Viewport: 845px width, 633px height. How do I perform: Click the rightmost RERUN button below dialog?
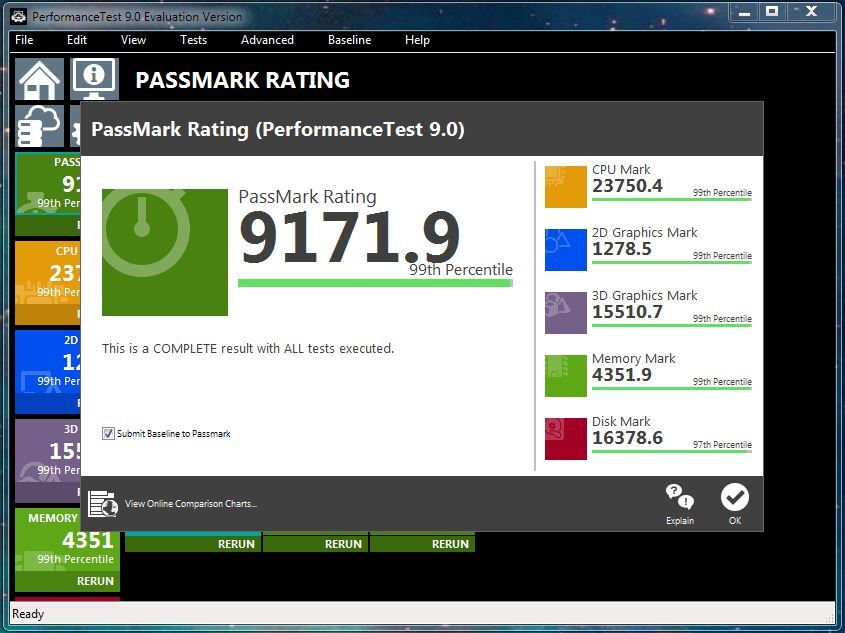(x=450, y=544)
